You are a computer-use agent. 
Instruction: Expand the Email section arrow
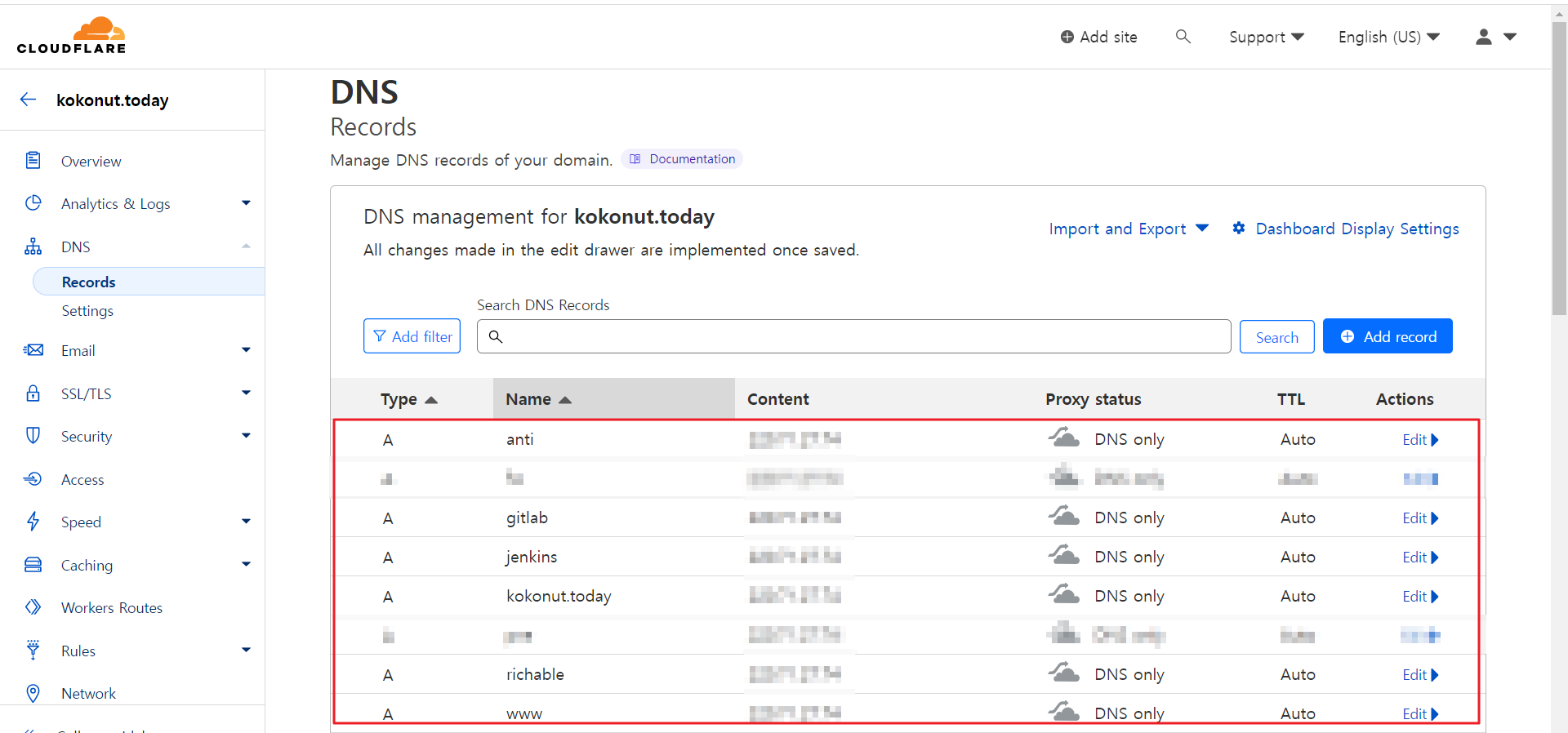pyautogui.click(x=246, y=350)
